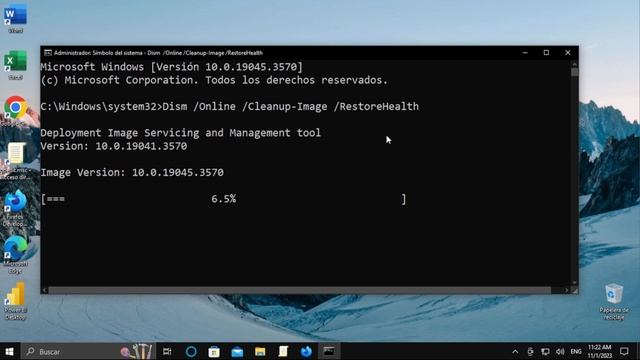This screenshot has height=360, width=640.
Task: Click the console scroll-down arrow
Action: 574,283
